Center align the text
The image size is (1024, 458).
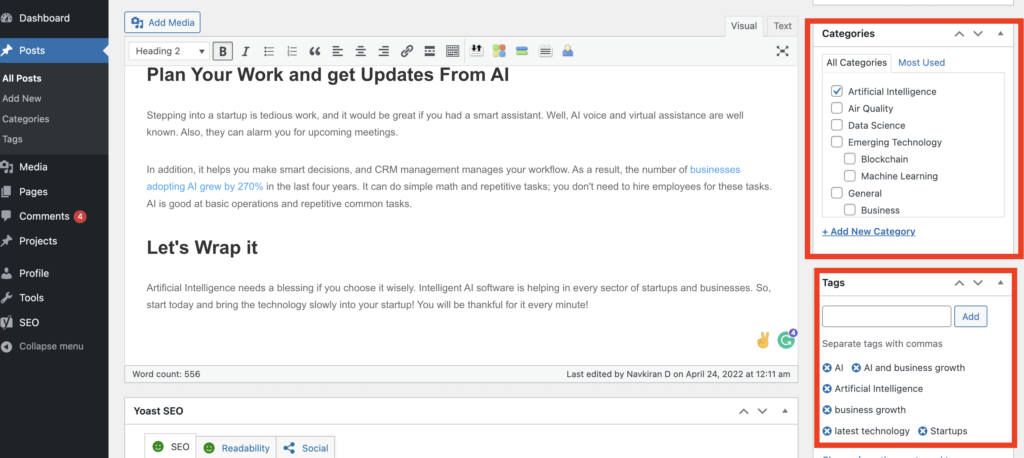[360, 51]
